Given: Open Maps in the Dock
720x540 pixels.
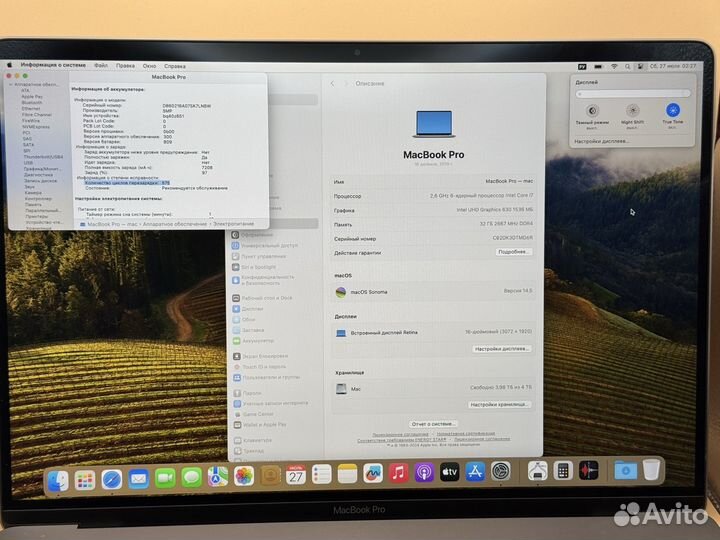Looking at the screenshot, I should tap(218, 477).
